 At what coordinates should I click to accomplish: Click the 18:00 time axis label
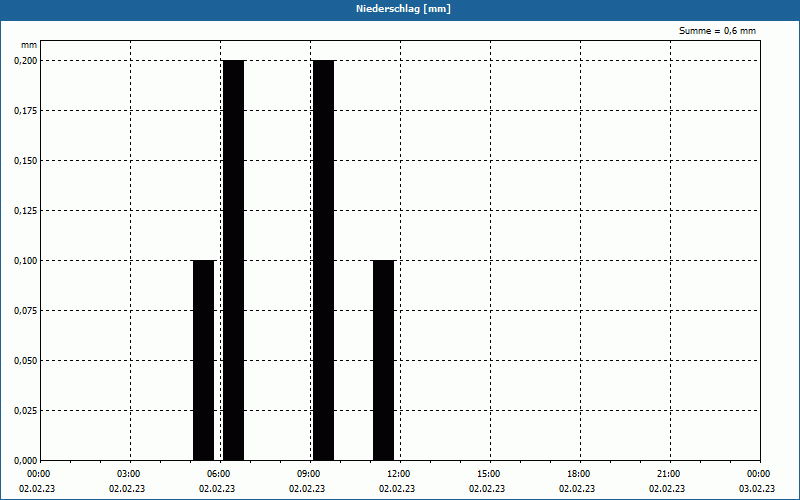(579, 474)
